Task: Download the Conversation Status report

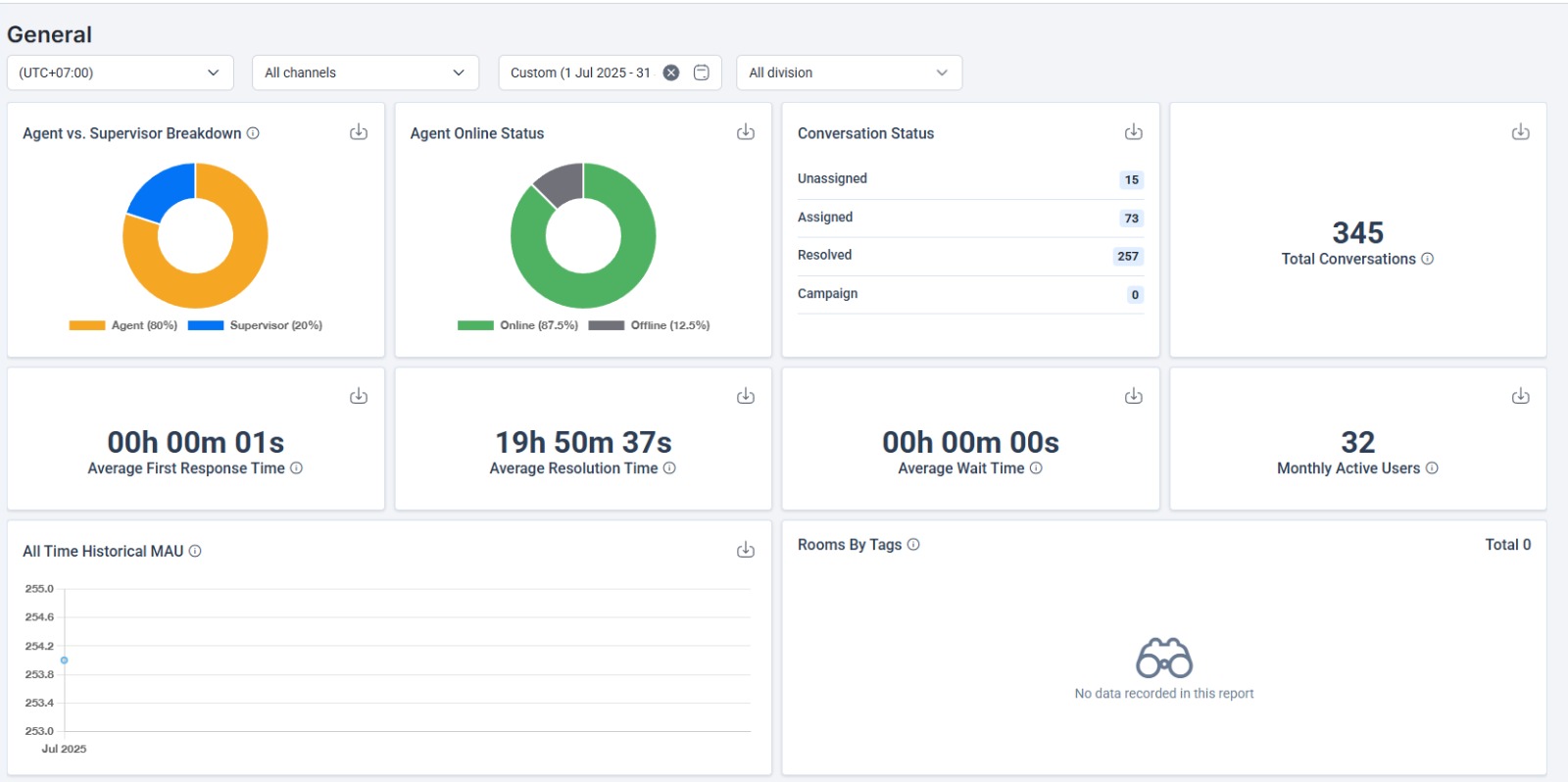Action: 1133,132
